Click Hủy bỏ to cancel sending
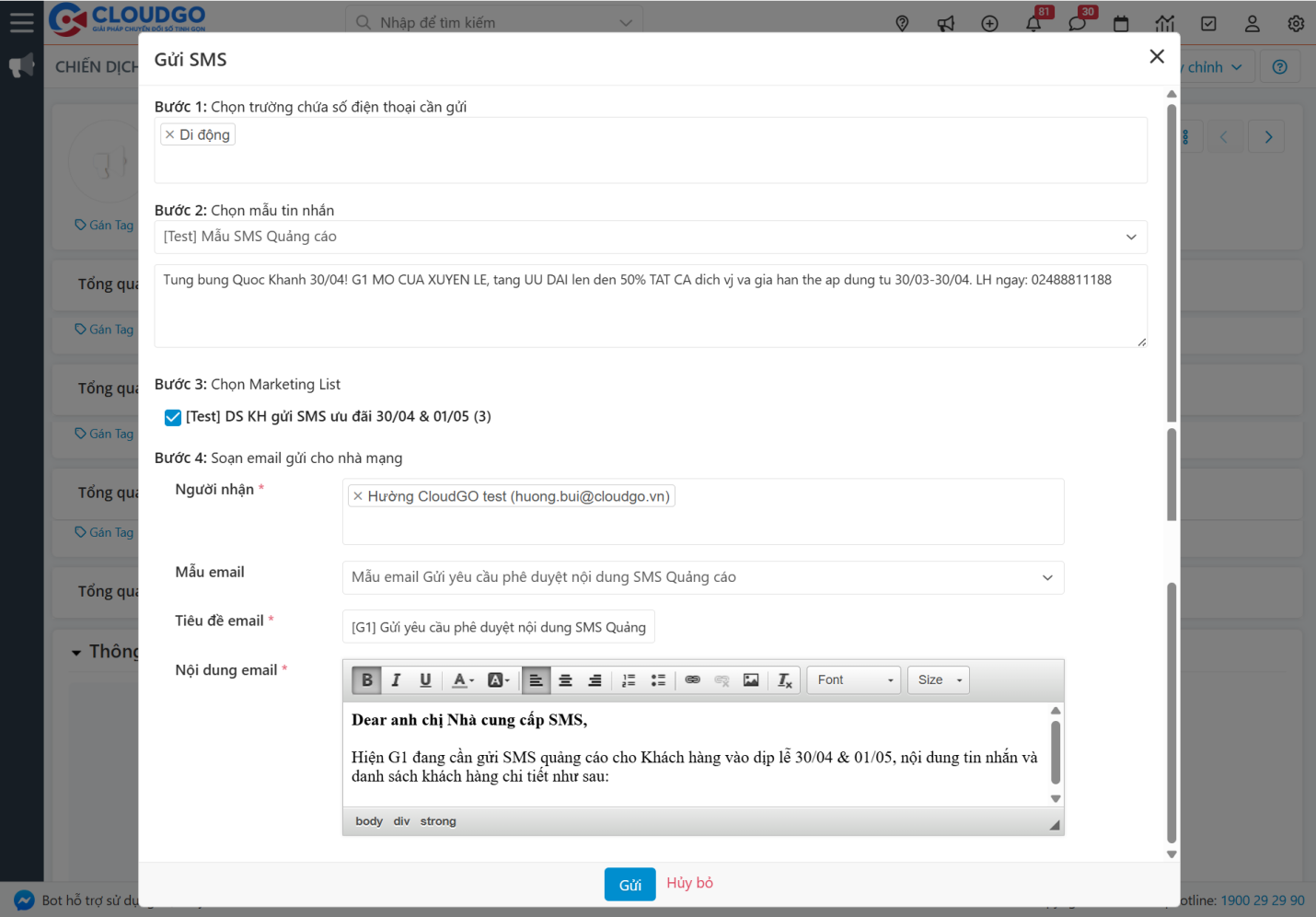The image size is (1316, 917). coord(689,883)
